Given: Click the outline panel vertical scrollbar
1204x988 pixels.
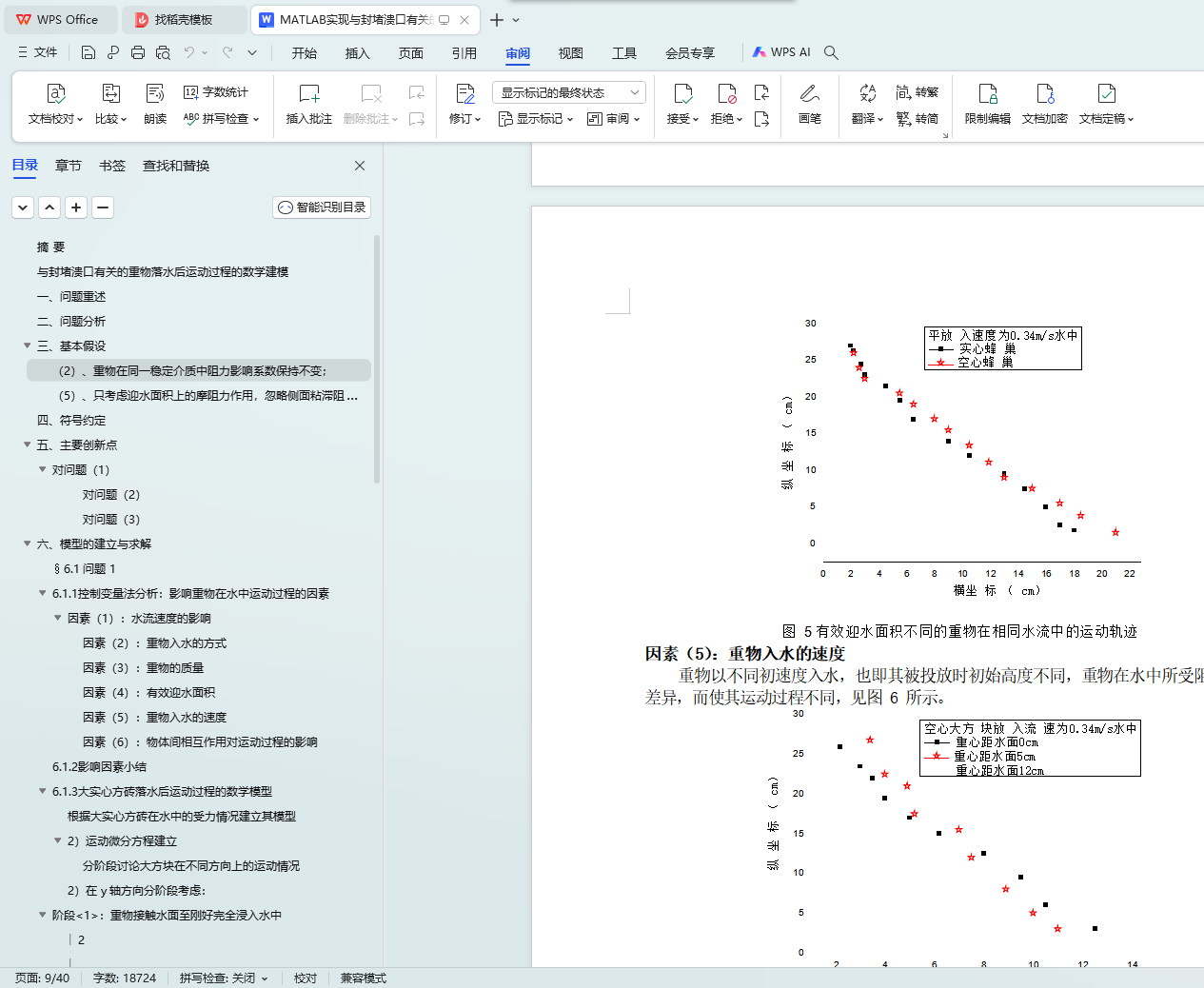Looking at the screenshot, I should click(x=377, y=360).
